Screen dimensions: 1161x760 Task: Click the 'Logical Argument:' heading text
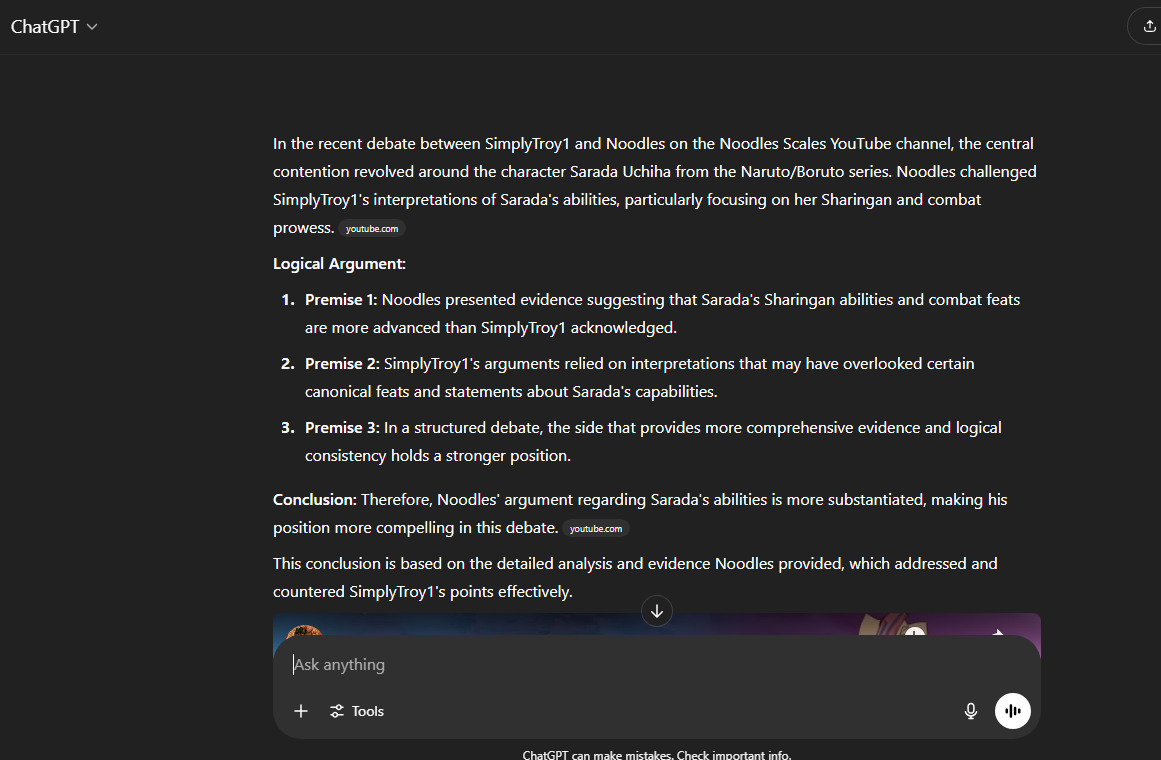pos(339,264)
